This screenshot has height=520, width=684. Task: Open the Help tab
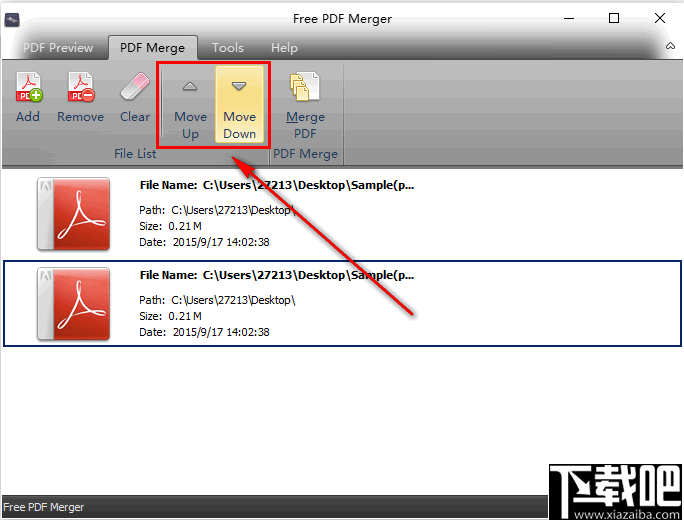284,48
